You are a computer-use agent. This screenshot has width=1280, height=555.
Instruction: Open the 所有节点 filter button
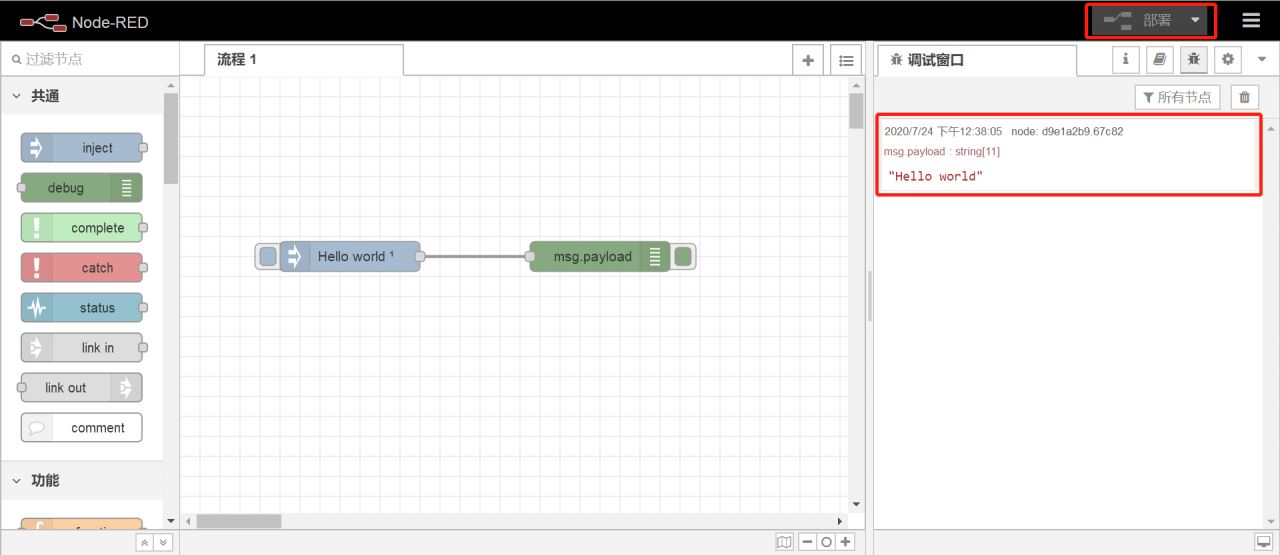point(1177,97)
